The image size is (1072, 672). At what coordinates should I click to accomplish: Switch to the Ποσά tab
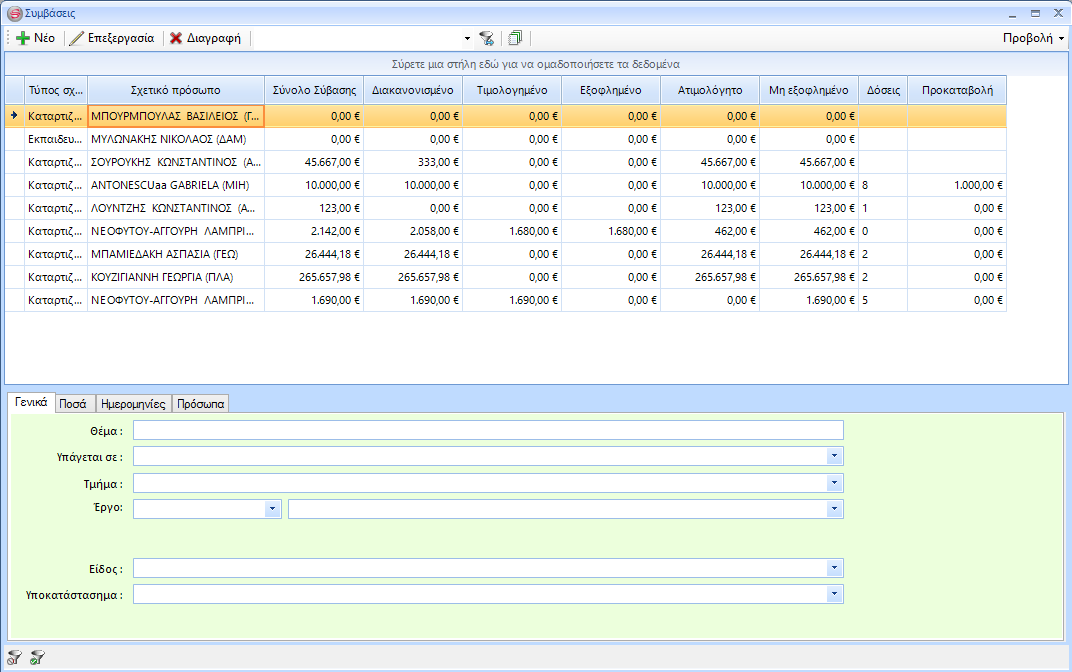[72, 404]
